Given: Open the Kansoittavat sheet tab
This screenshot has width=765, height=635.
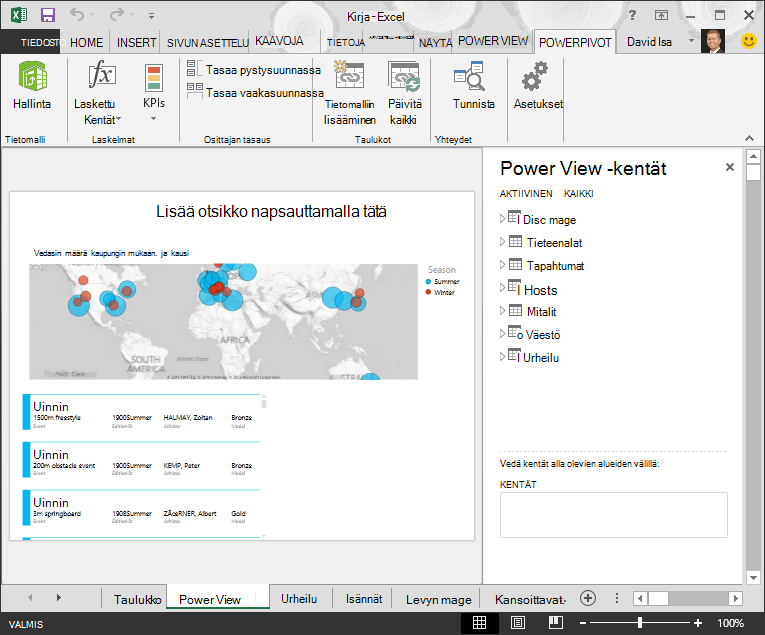Looking at the screenshot, I should click(x=530, y=599).
